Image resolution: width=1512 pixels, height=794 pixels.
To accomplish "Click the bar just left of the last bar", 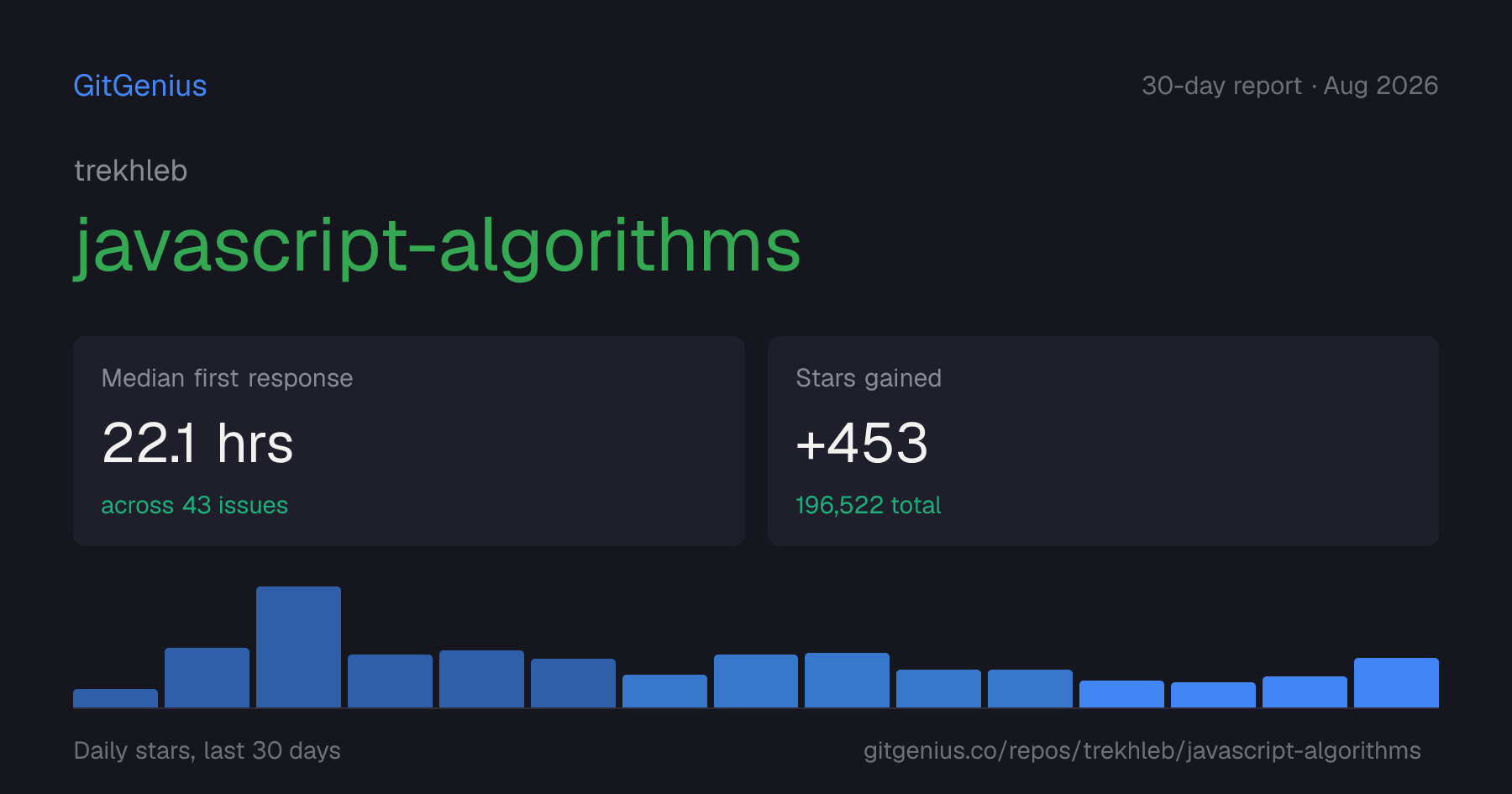I will coord(1305,691).
